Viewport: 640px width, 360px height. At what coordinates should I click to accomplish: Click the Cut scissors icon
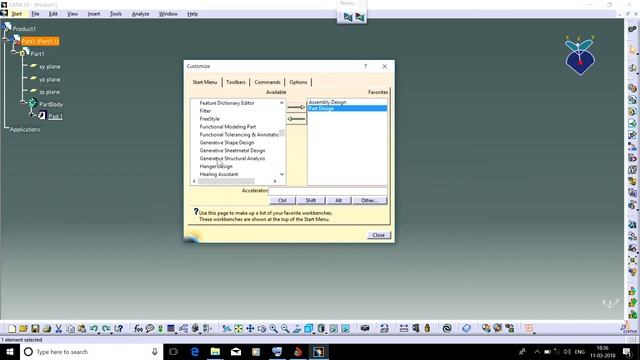(58, 329)
